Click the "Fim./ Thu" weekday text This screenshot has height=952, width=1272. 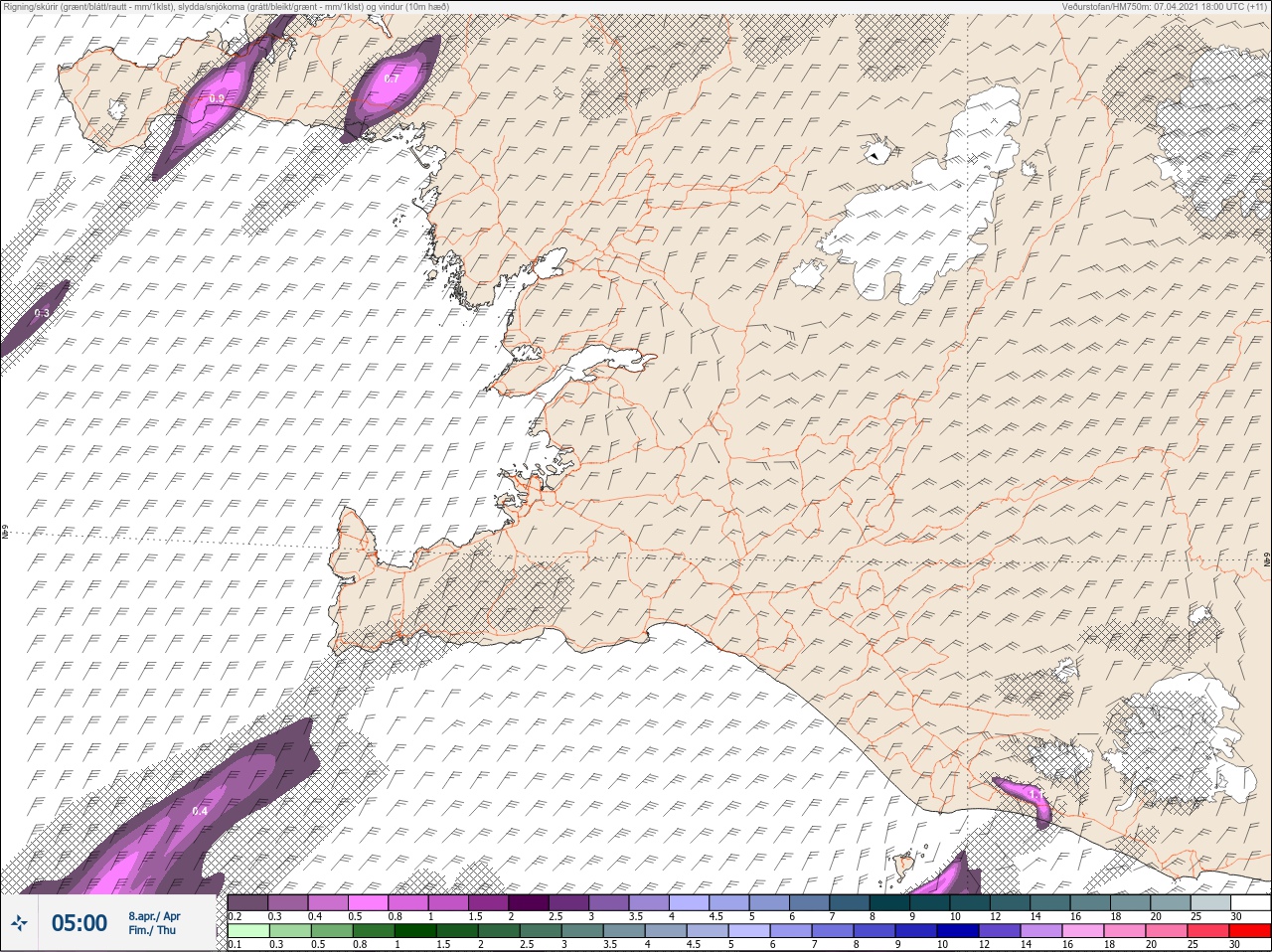tap(151, 930)
